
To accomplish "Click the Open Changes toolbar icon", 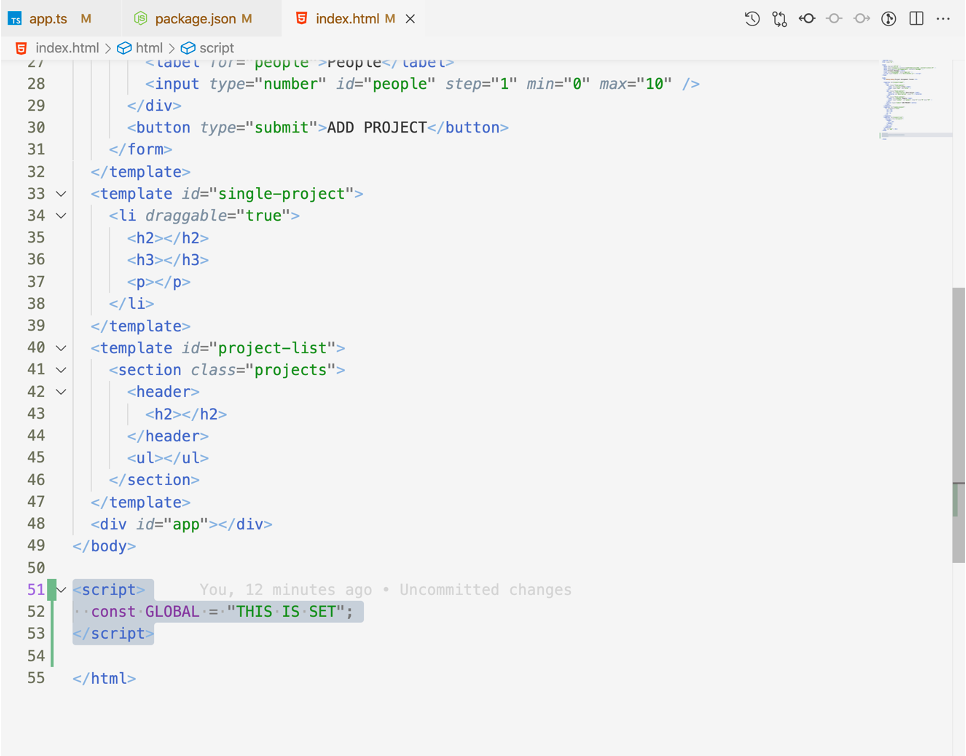I will 807,18.
